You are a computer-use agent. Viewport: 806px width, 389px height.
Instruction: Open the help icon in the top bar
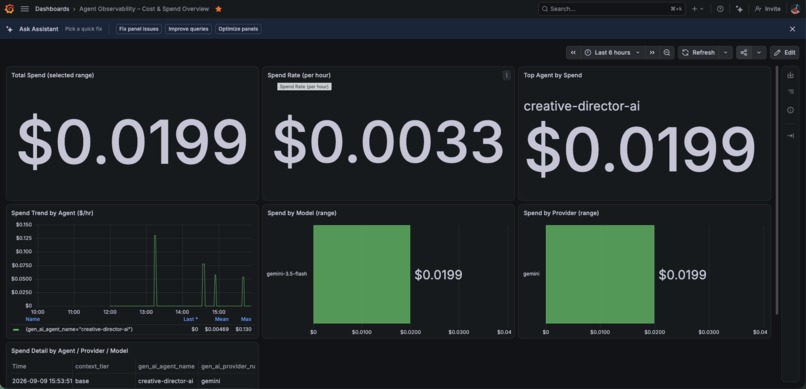(x=720, y=9)
